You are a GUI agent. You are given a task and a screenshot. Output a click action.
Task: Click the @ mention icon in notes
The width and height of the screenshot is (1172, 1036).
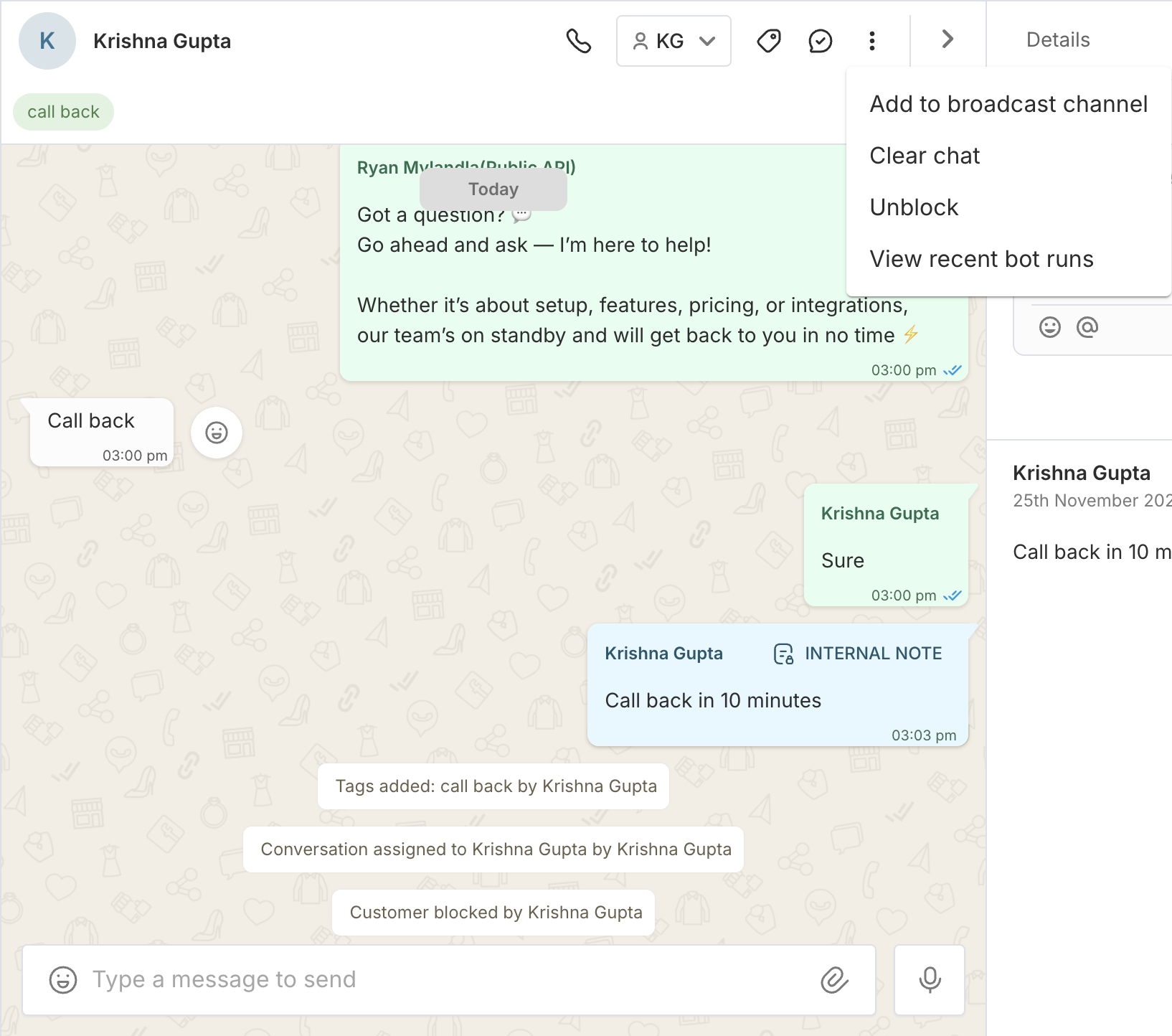tap(1087, 327)
